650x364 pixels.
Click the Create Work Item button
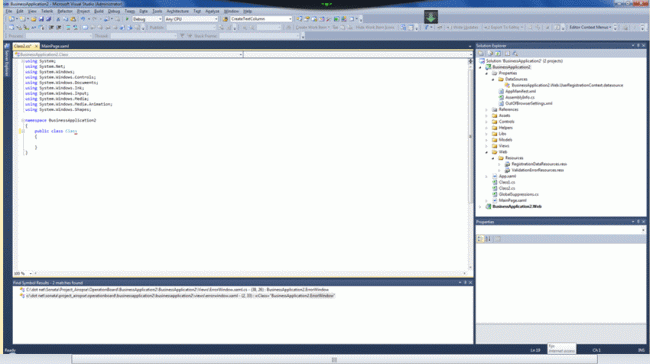[313, 27]
